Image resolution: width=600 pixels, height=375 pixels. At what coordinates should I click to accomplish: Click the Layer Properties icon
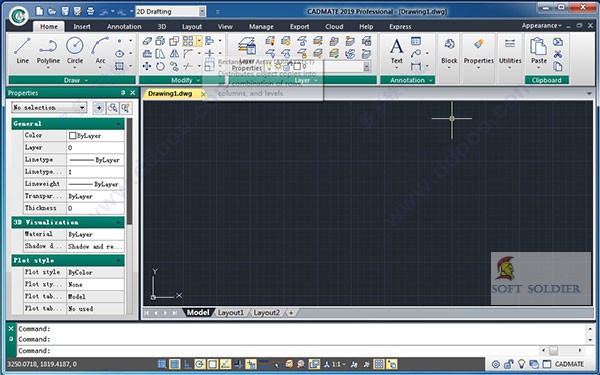click(x=247, y=47)
